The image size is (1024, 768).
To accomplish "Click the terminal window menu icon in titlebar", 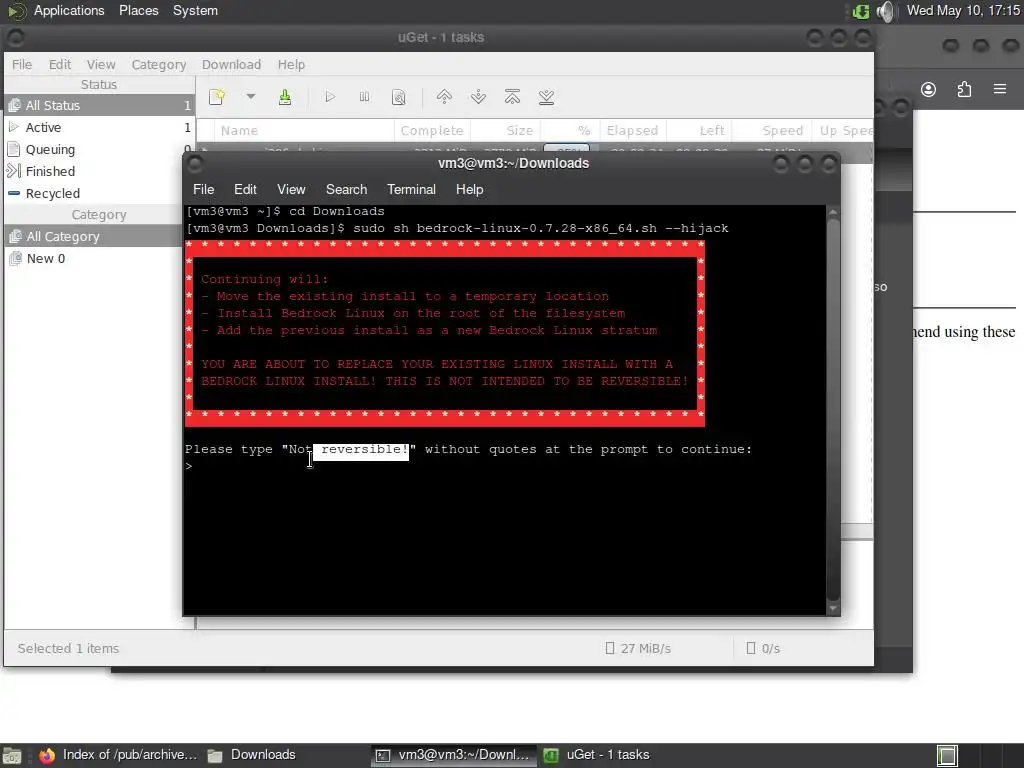I will tap(195, 164).
